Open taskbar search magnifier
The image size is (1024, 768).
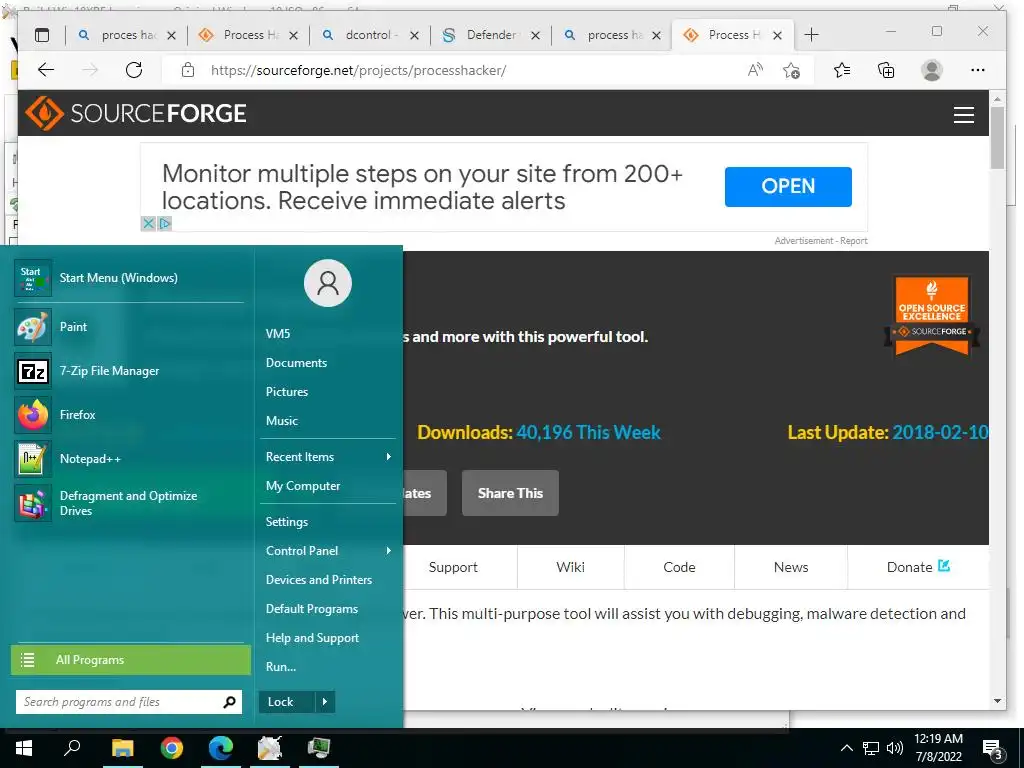(72, 748)
